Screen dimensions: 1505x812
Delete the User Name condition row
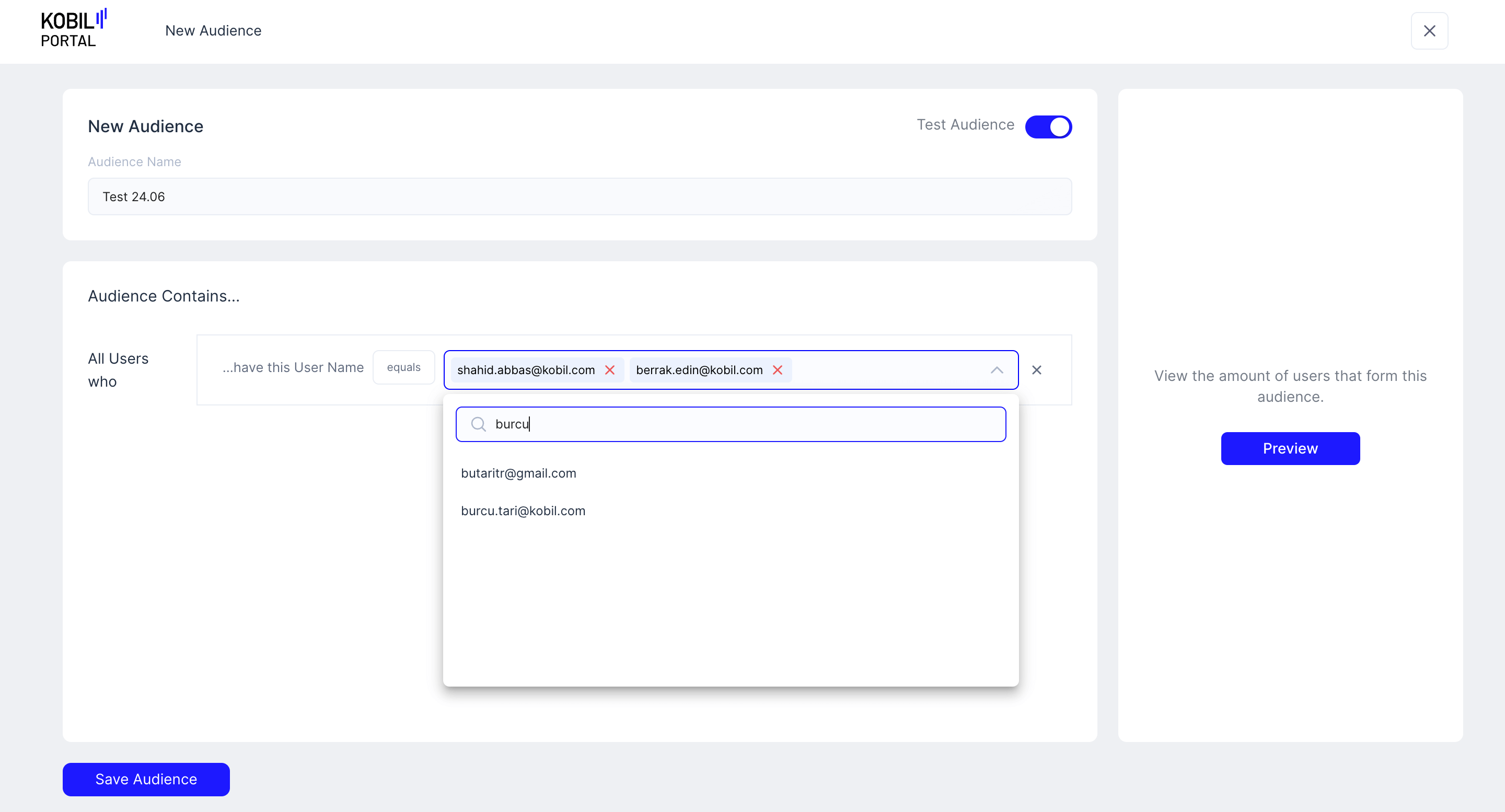1036,370
